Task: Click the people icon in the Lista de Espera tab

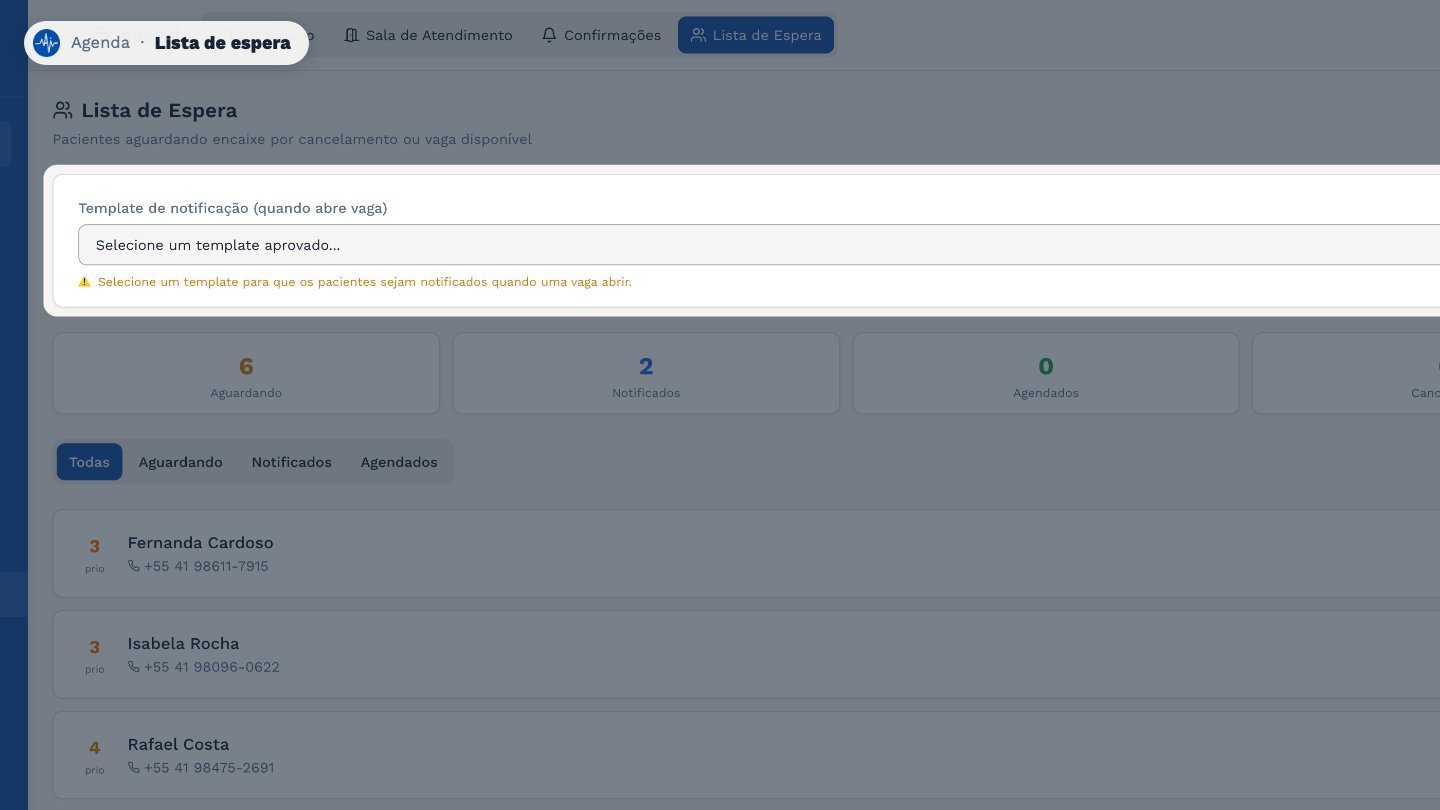Action: click(x=699, y=35)
